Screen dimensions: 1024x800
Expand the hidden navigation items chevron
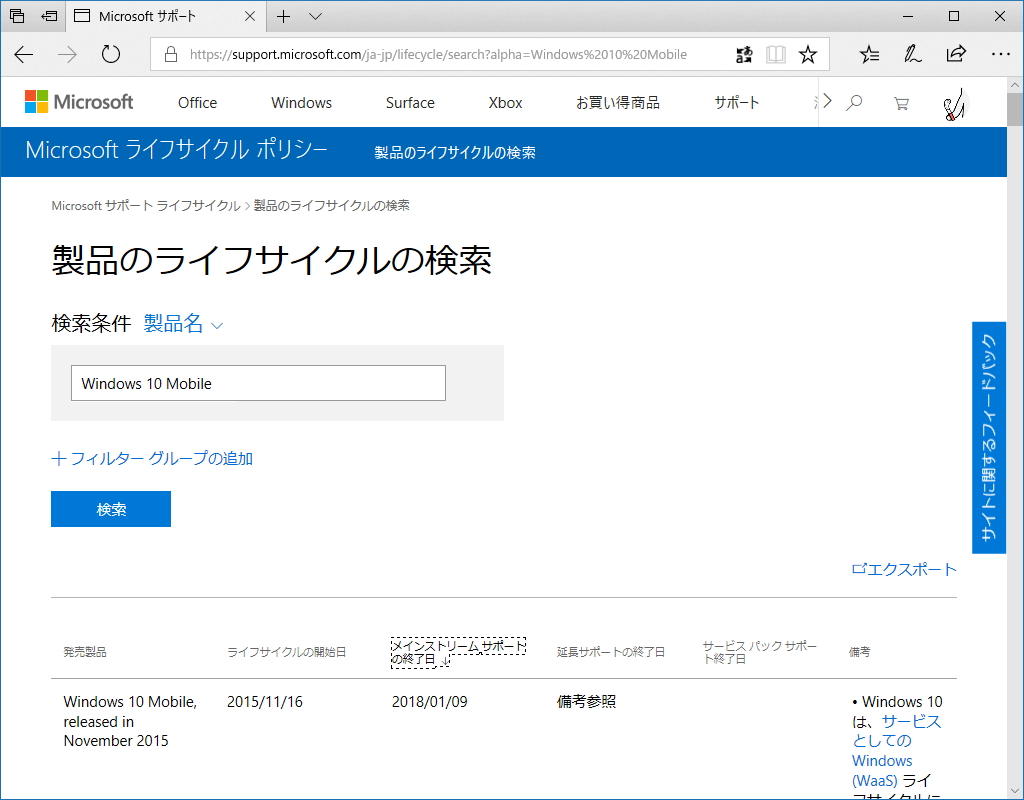pyautogui.click(x=827, y=101)
